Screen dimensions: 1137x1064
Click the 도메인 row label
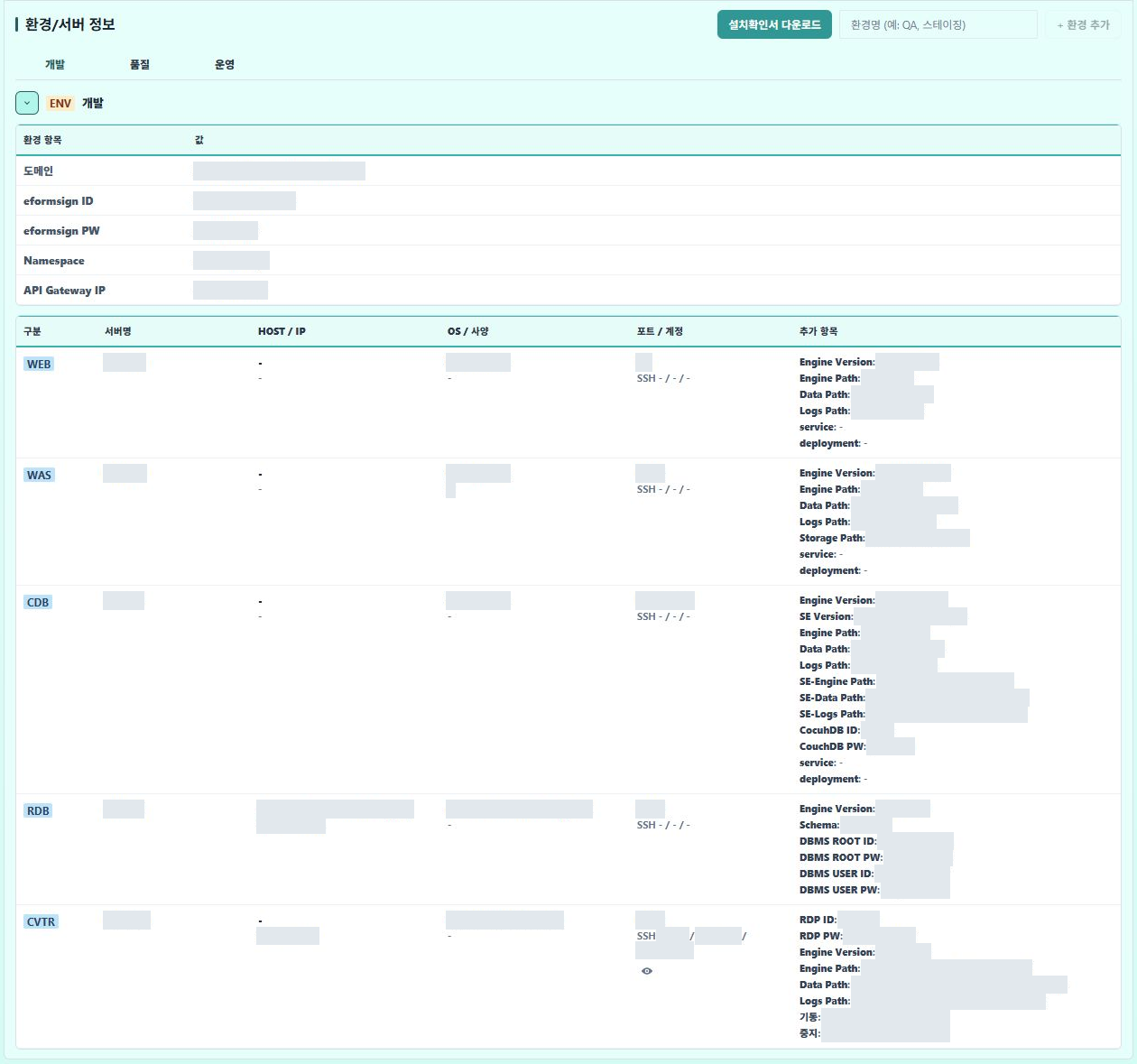pyautogui.click(x=39, y=171)
